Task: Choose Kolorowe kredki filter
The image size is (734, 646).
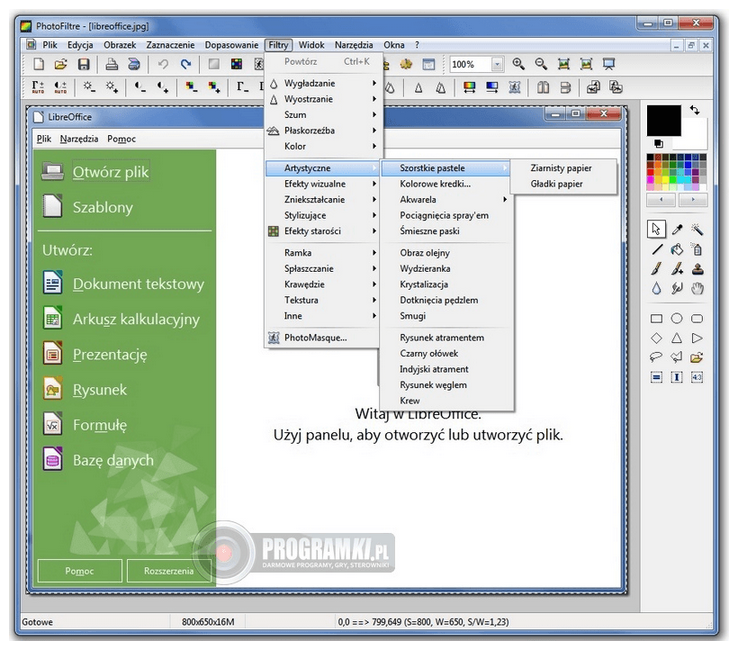Action: point(447,184)
